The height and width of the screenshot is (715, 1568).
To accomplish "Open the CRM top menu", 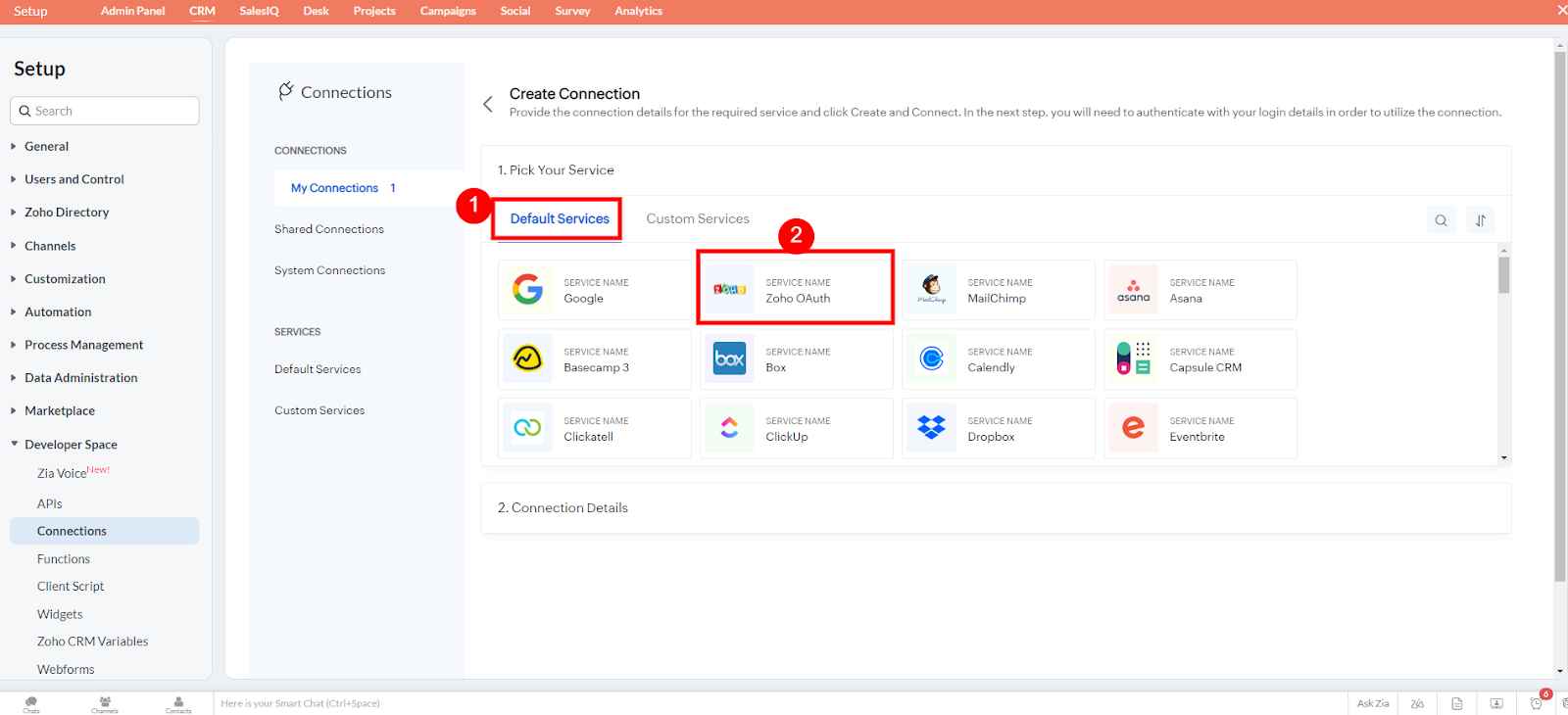I will pyautogui.click(x=202, y=11).
